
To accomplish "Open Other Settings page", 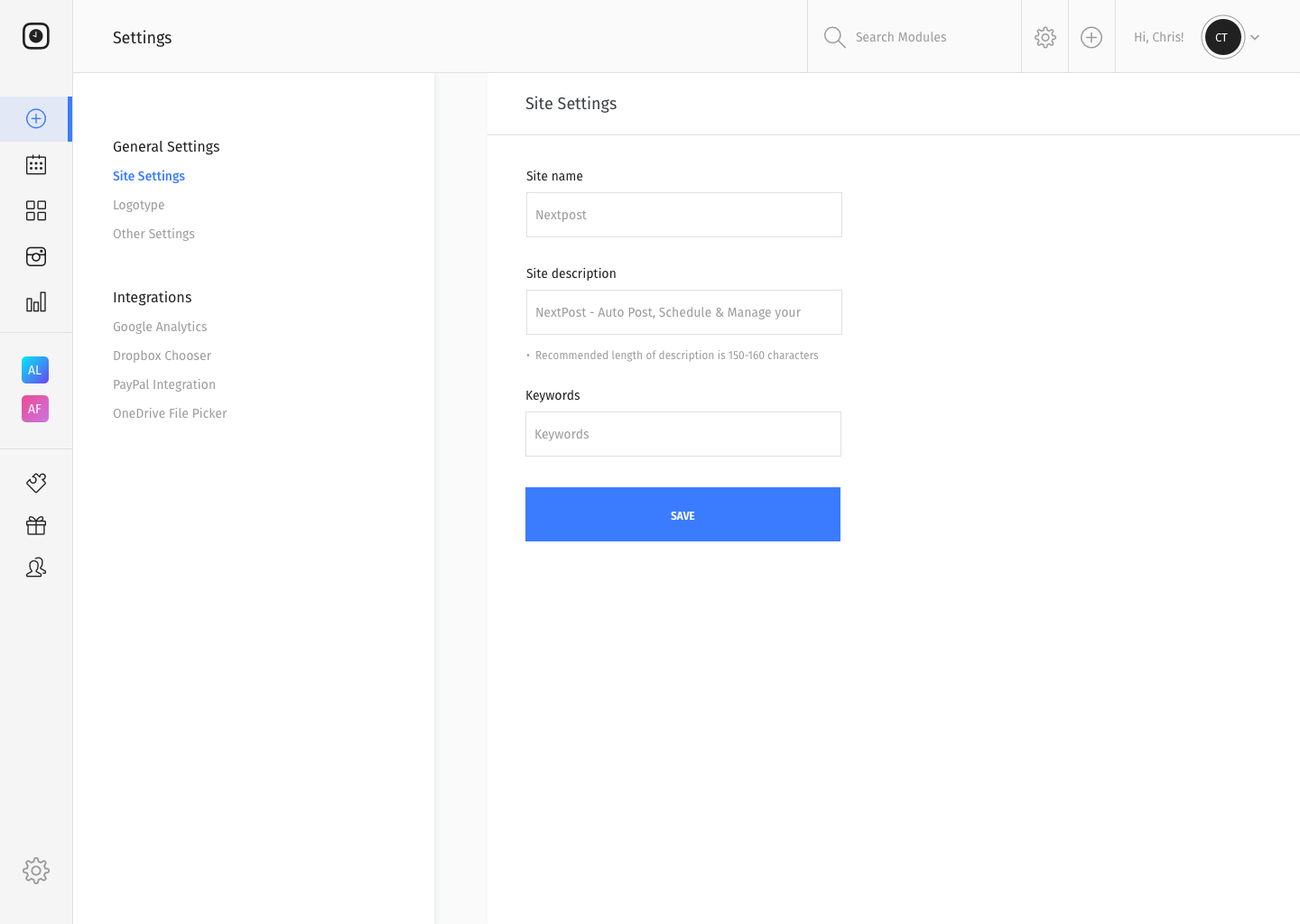I will [153, 234].
